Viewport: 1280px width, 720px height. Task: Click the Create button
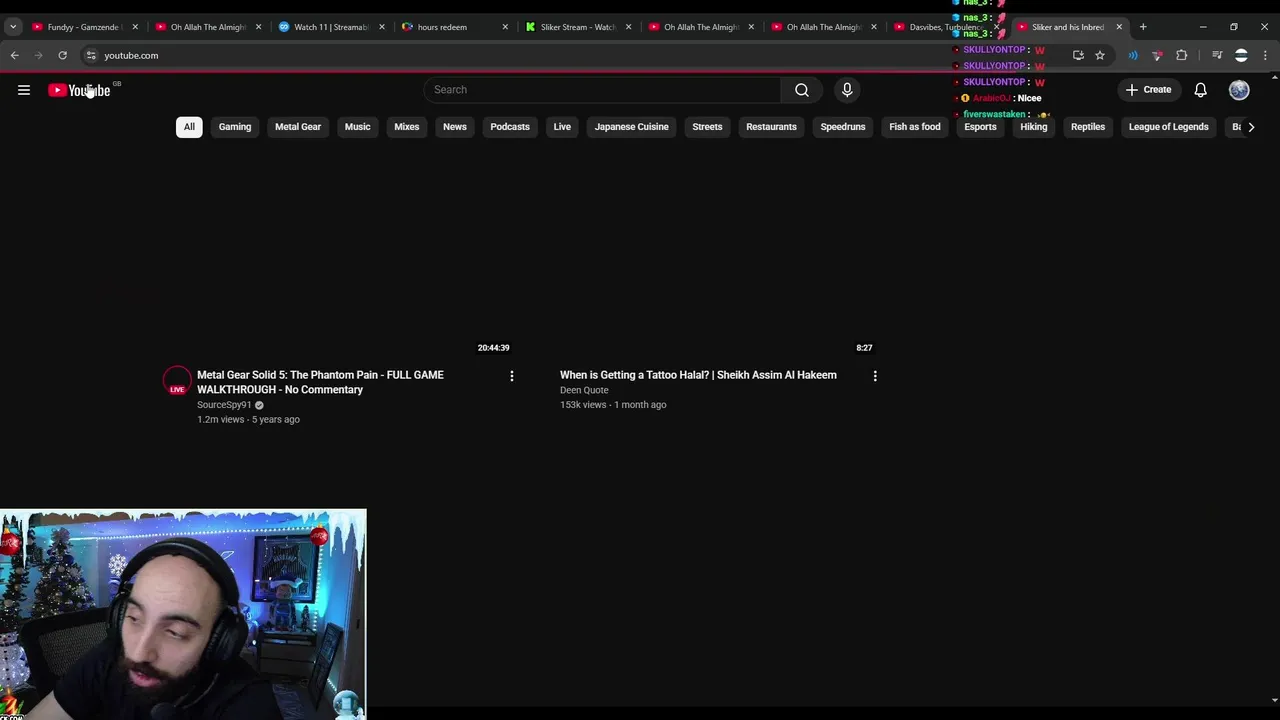click(x=1148, y=90)
